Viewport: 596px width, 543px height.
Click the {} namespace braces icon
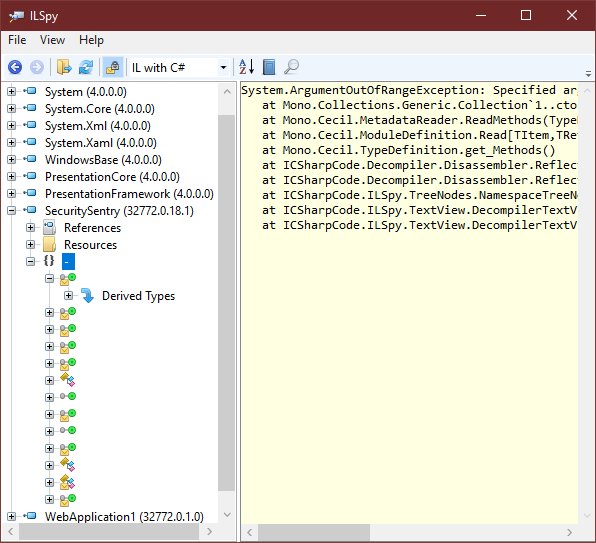click(49, 261)
